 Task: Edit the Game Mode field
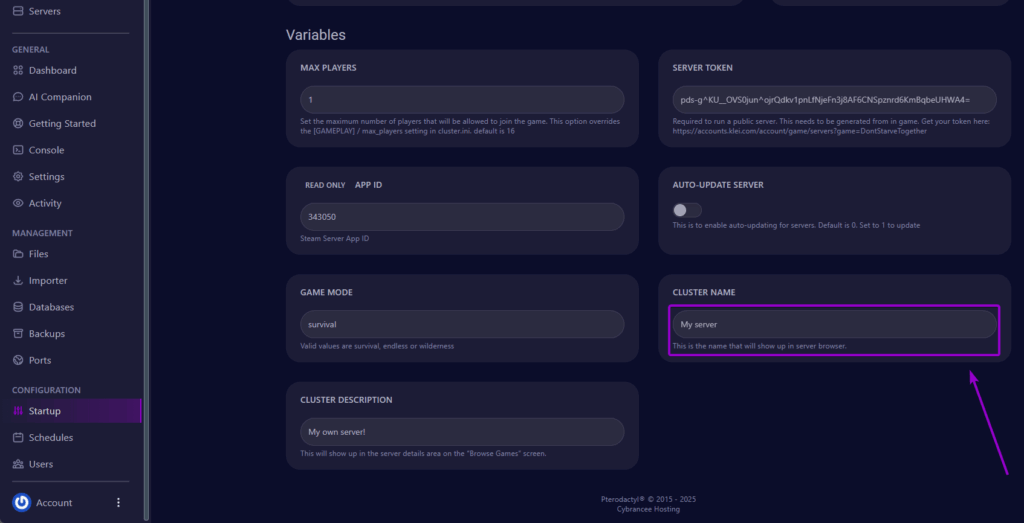tap(462, 324)
